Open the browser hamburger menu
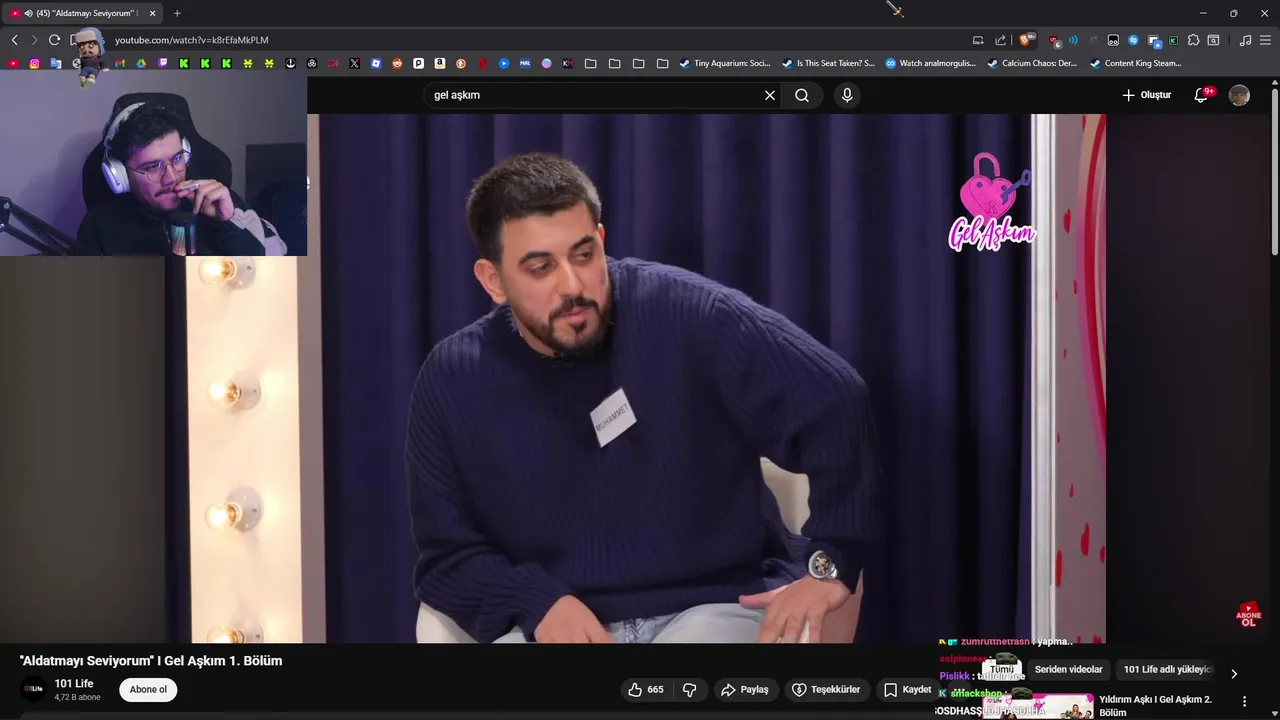This screenshot has width=1280, height=720. pos(1265,40)
